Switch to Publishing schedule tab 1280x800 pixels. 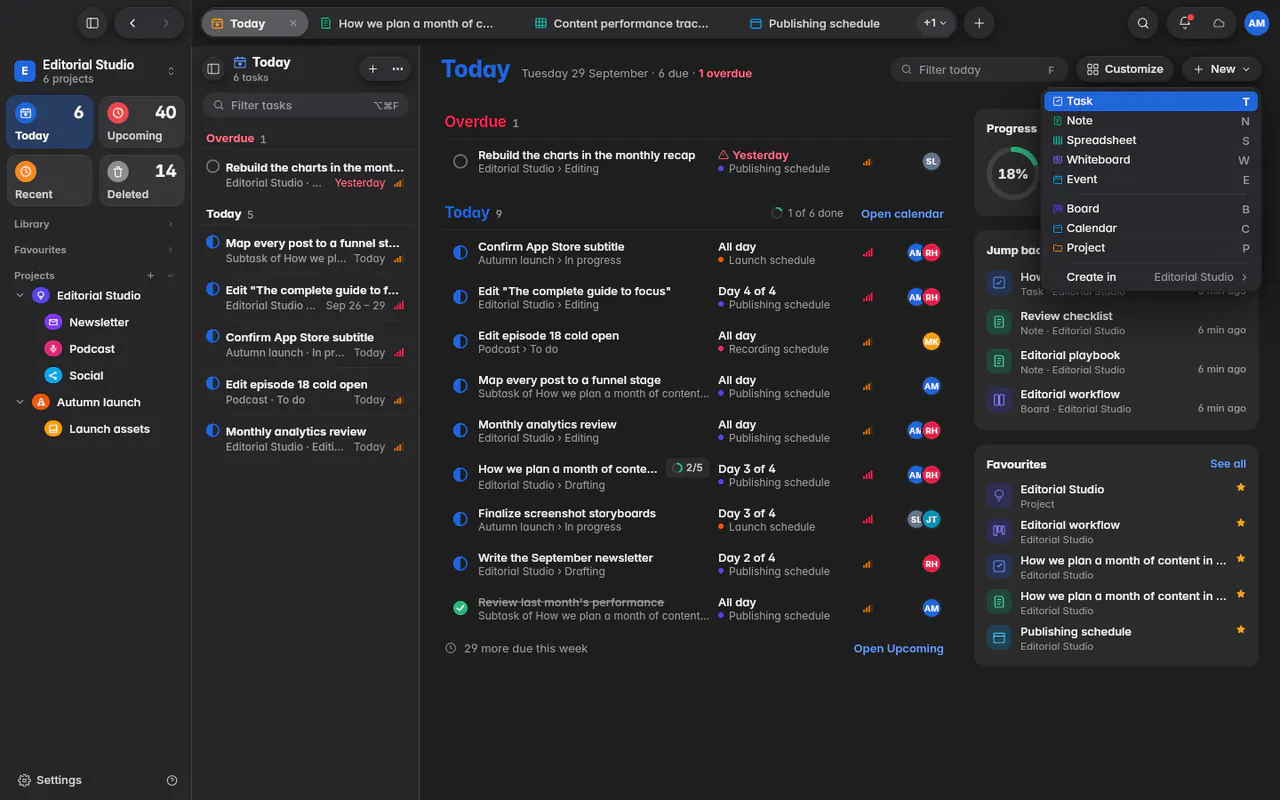(815, 23)
